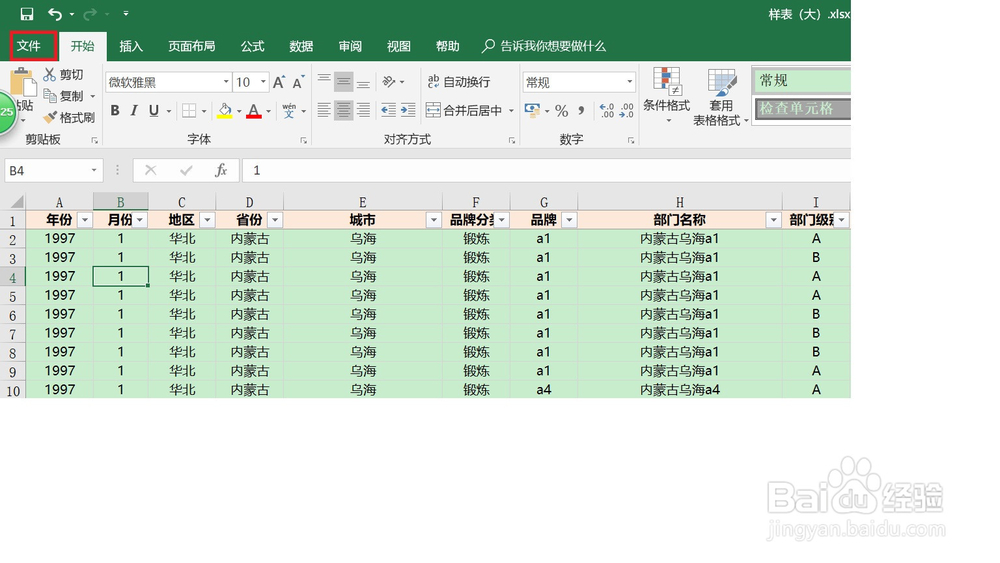
Task: Open 条件格式 conditional formatting
Action: [x=666, y=95]
